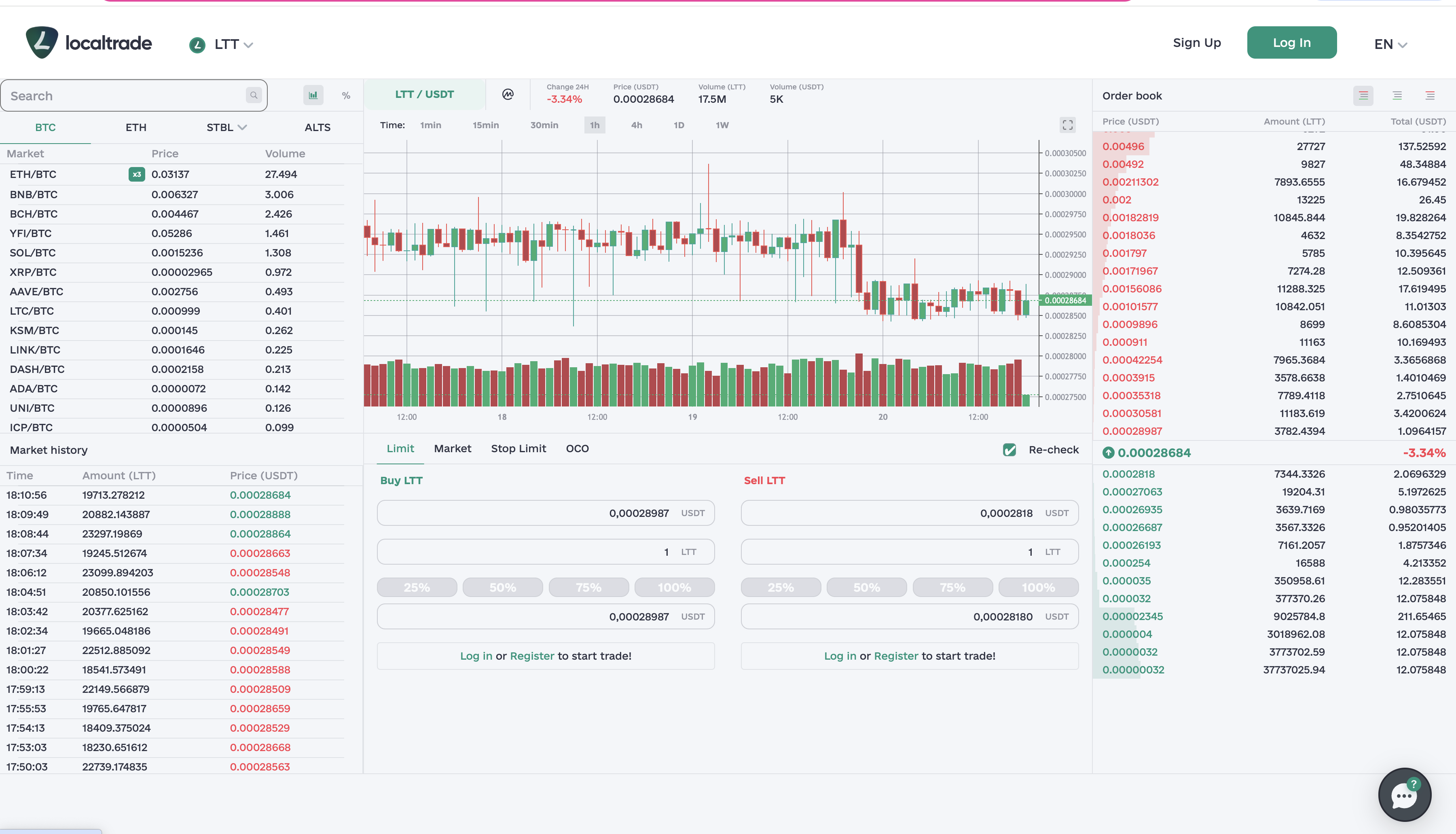Click the green Log In button
This screenshot has width=1456, height=834.
[x=1291, y=42]
